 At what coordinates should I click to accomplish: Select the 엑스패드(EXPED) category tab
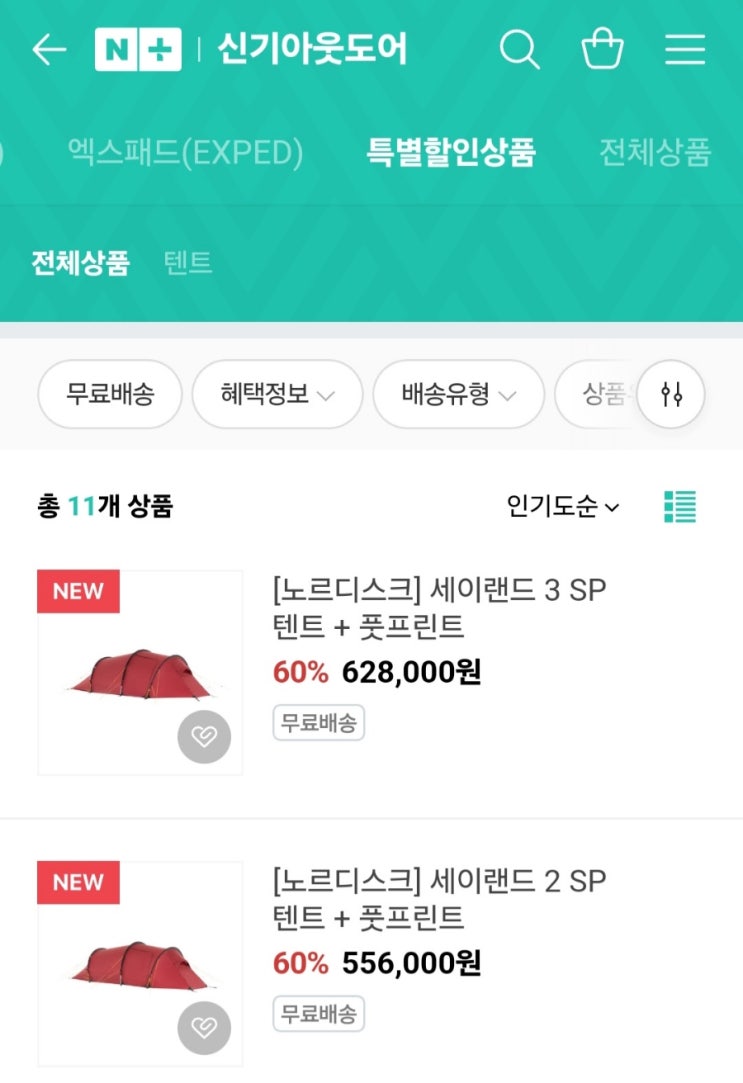pyautogui.click(x=185, y=153)
